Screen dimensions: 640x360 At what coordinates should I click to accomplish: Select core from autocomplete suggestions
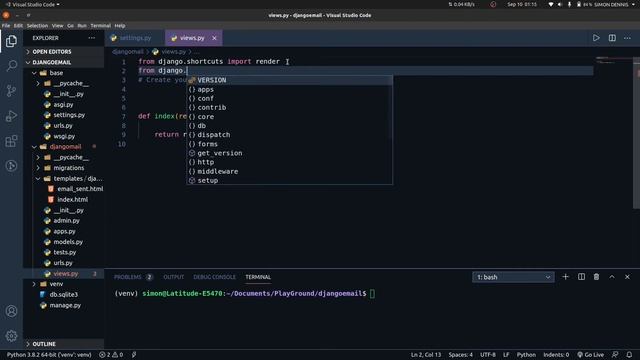click(289, 117)
